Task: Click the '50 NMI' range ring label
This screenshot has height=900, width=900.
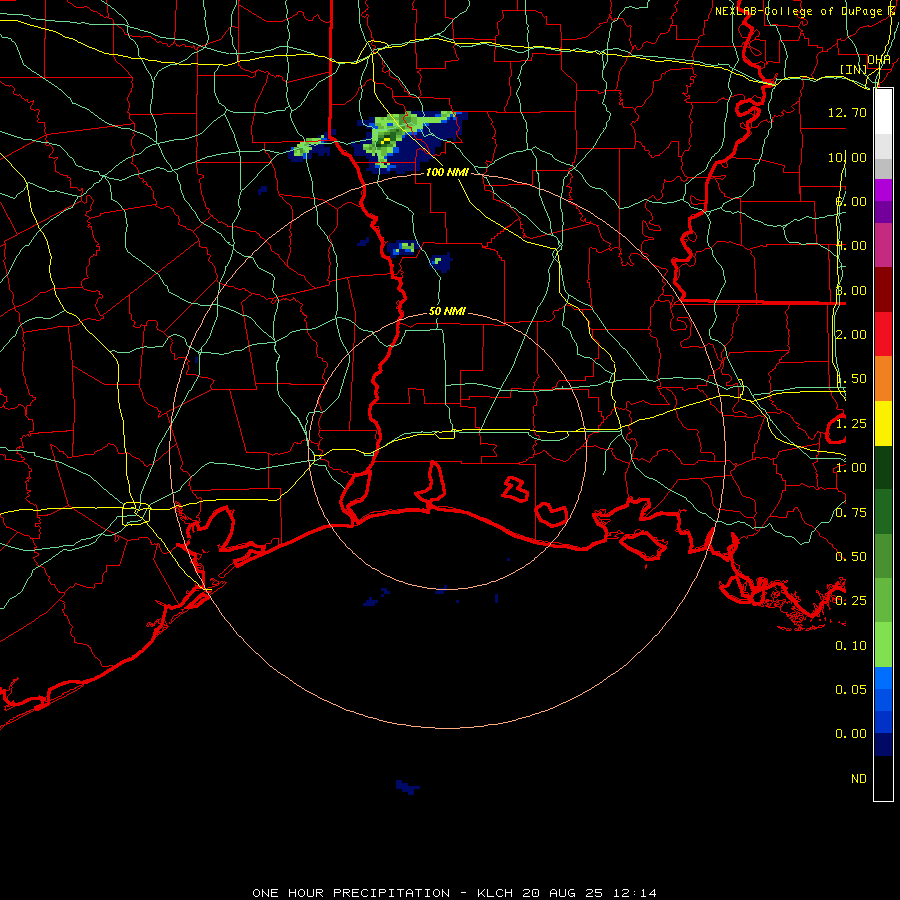Action: 447,312
